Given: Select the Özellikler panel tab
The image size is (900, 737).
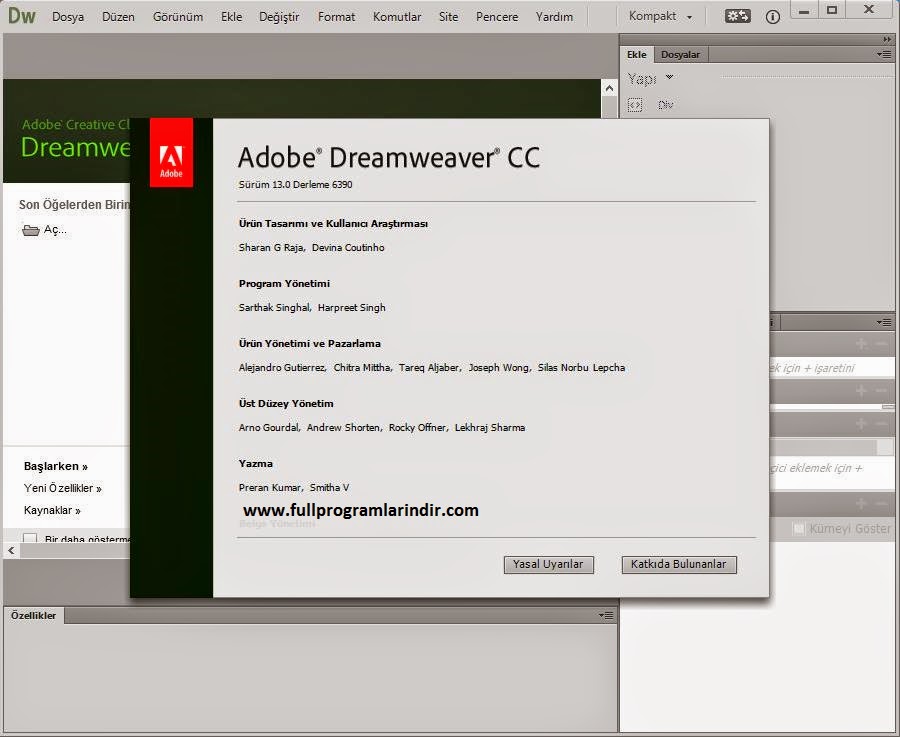Looking at the screenshot, I should tap(33, 615).
